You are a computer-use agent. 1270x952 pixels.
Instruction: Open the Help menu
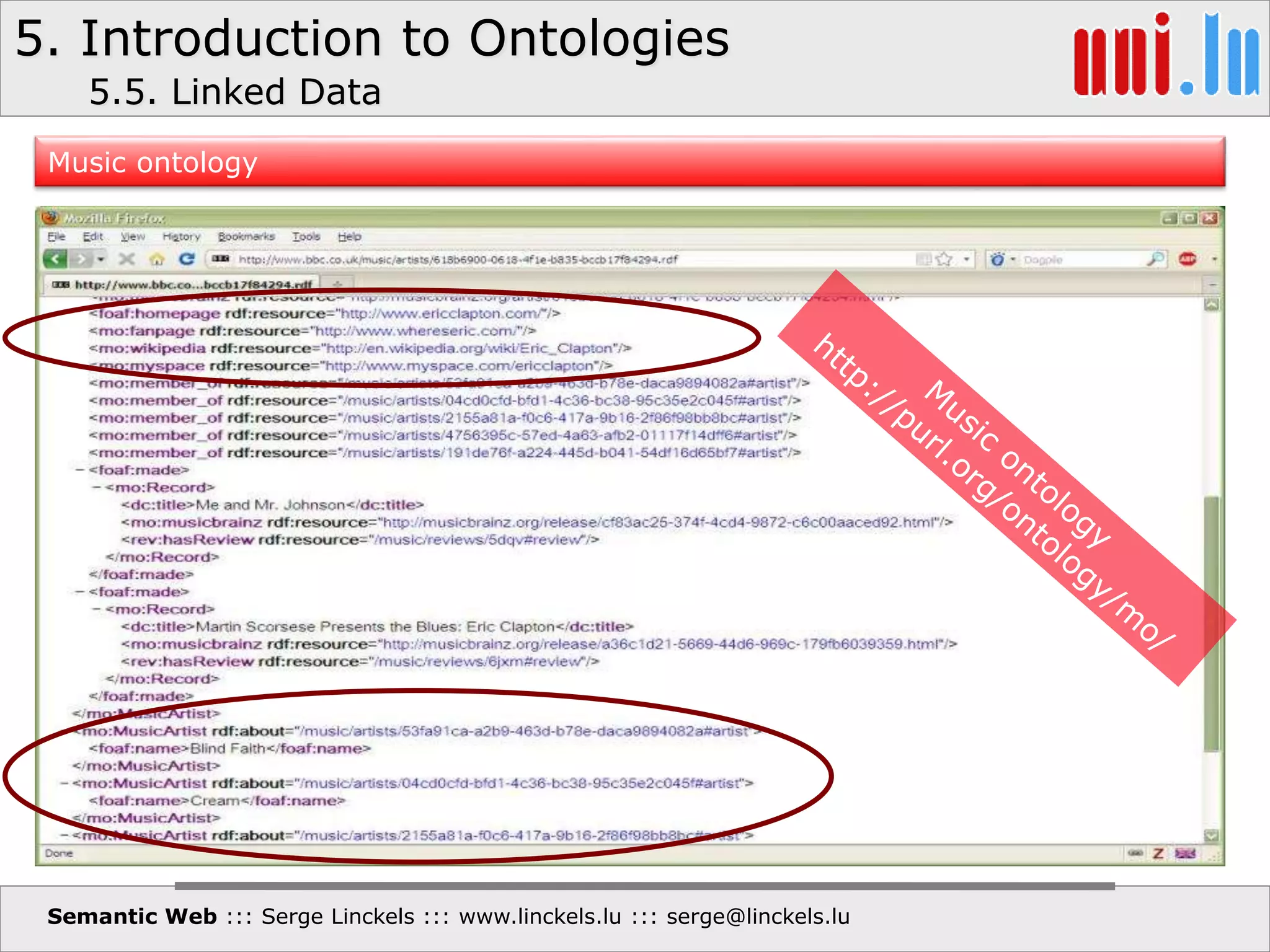point(349,236)
